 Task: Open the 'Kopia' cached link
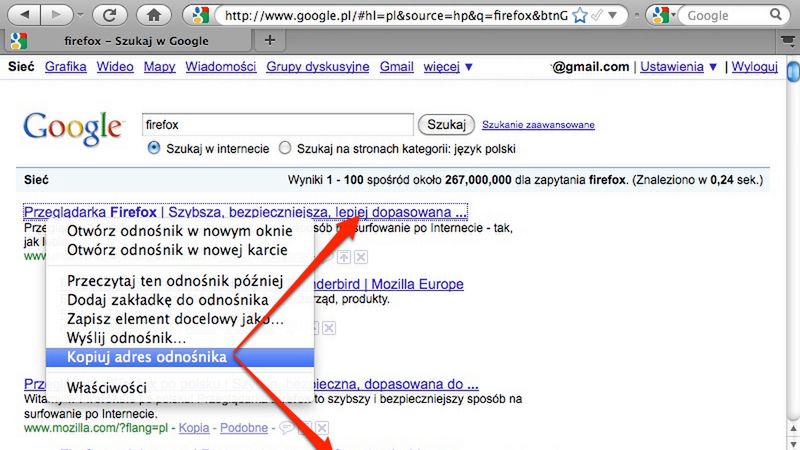coord(194,428)
